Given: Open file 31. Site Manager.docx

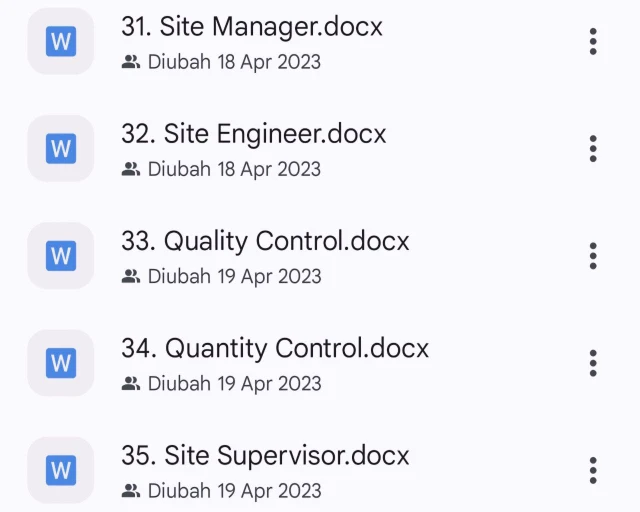Looking at the screenshot, I should tap(251, 27).
